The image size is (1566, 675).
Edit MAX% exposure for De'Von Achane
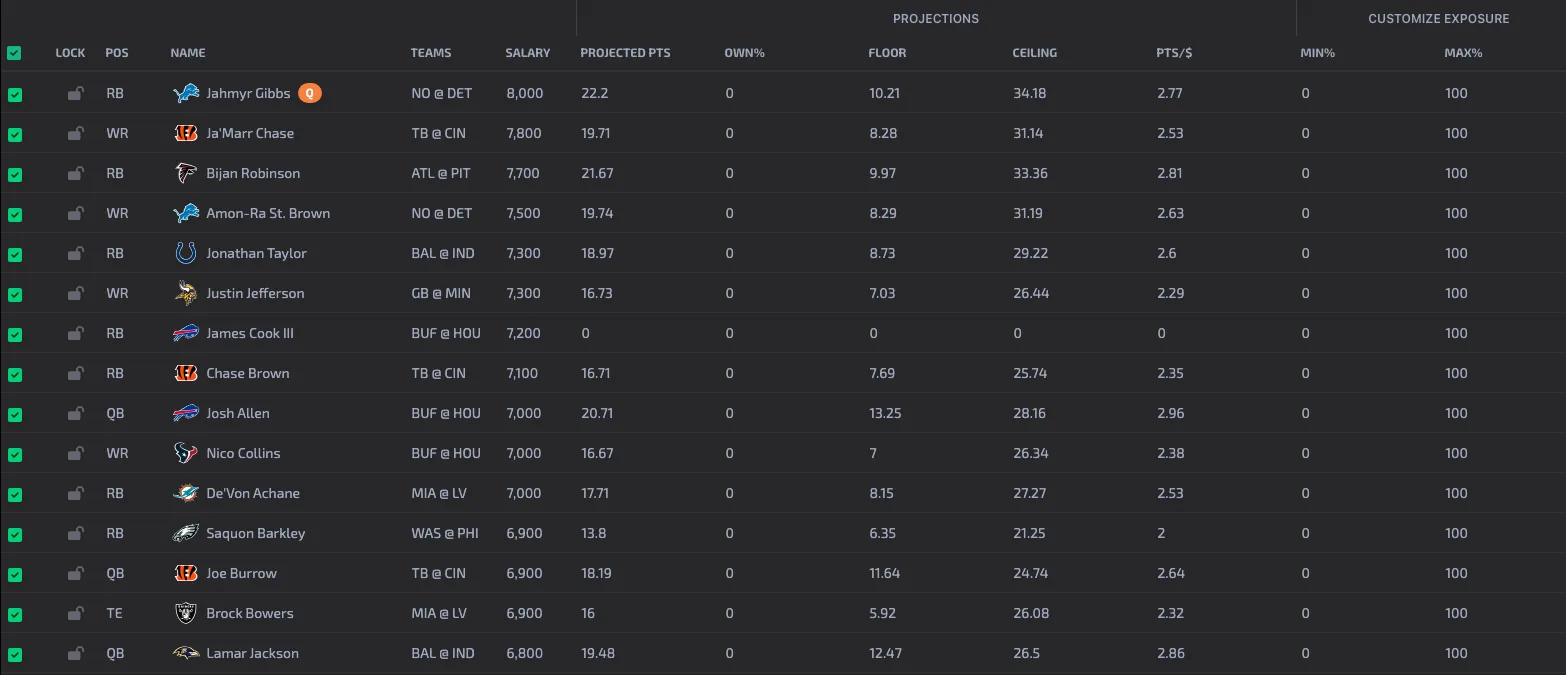1456,493
